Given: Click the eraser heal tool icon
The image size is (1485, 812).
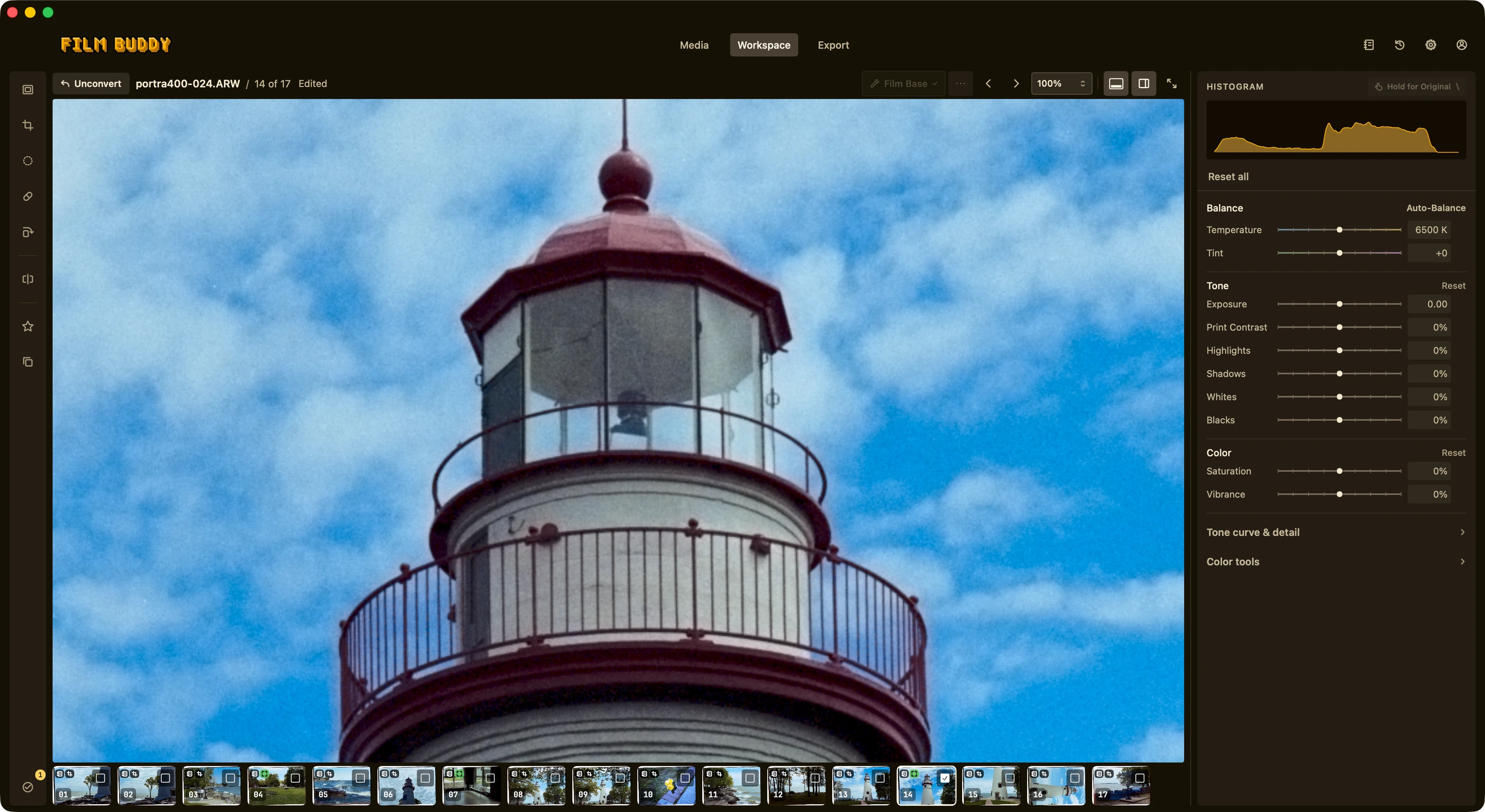Looking at the screenshot, I should 28,196.
